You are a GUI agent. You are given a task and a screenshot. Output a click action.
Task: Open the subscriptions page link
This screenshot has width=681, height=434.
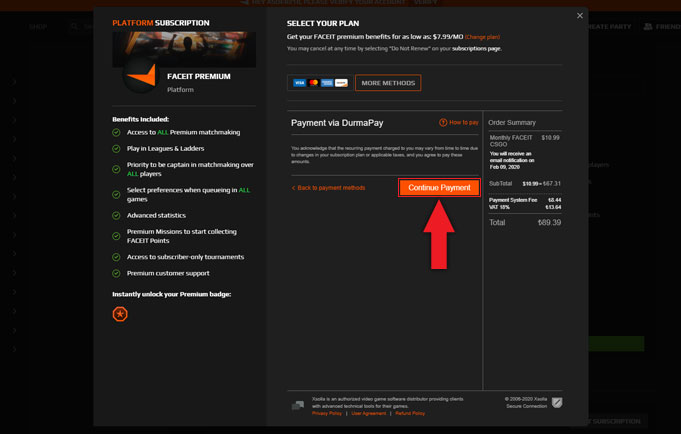click(x=476, y=48)
